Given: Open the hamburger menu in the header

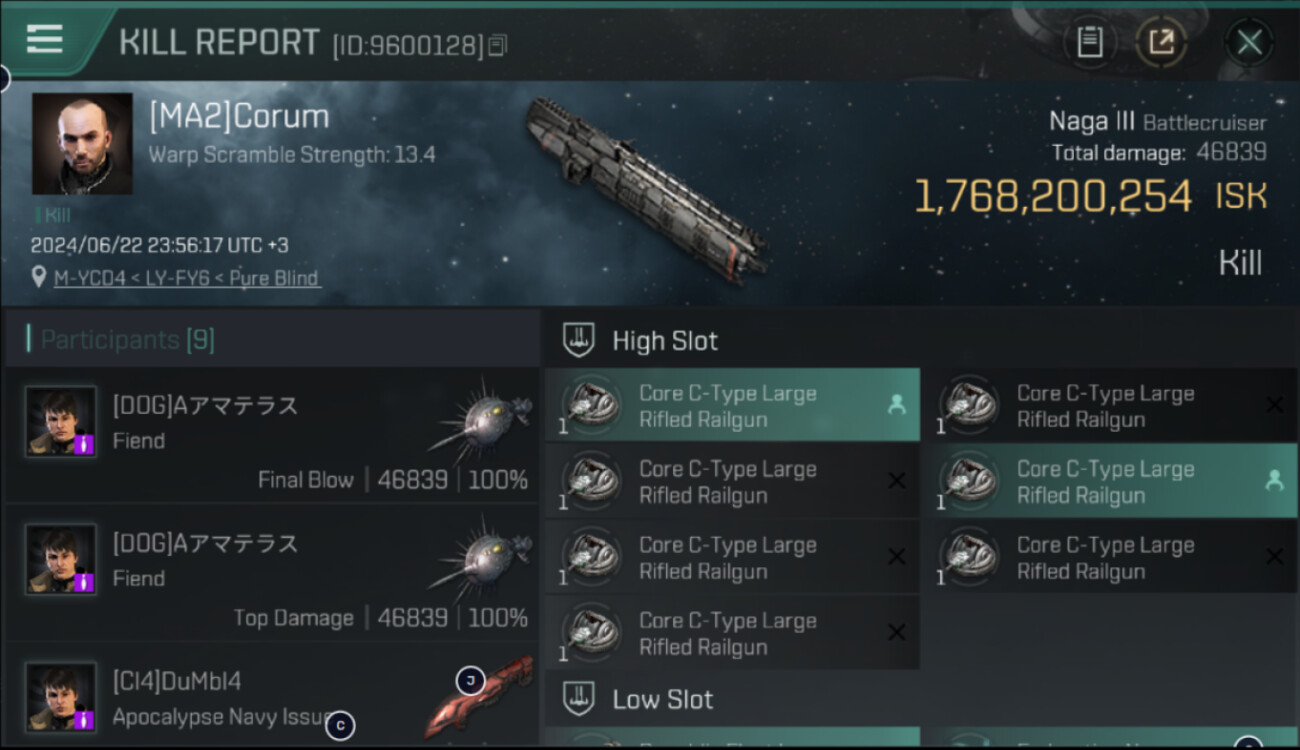Looking at the screenshot, I should point(45,39).
